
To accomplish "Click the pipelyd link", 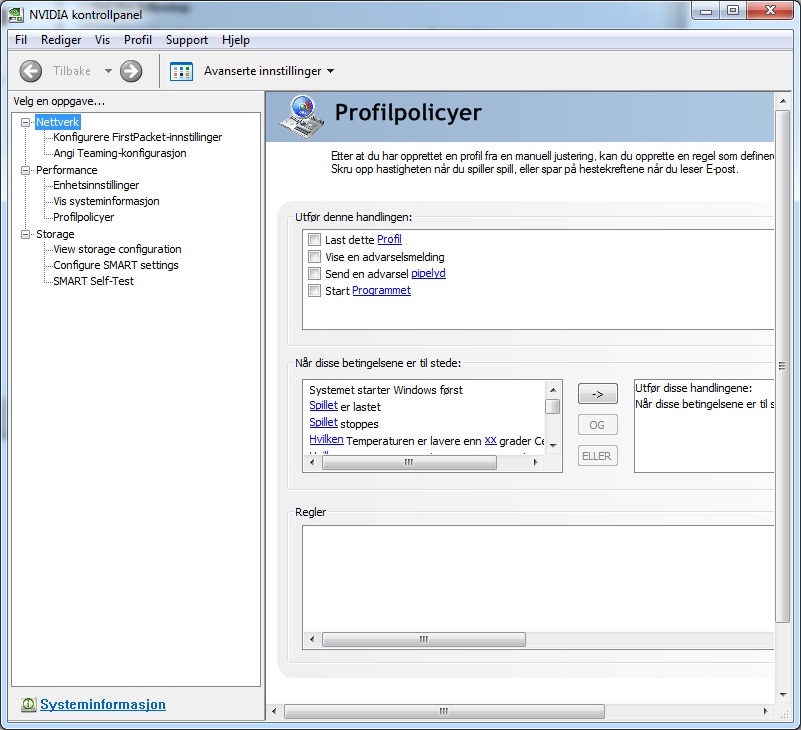I will tap(428, 273).
